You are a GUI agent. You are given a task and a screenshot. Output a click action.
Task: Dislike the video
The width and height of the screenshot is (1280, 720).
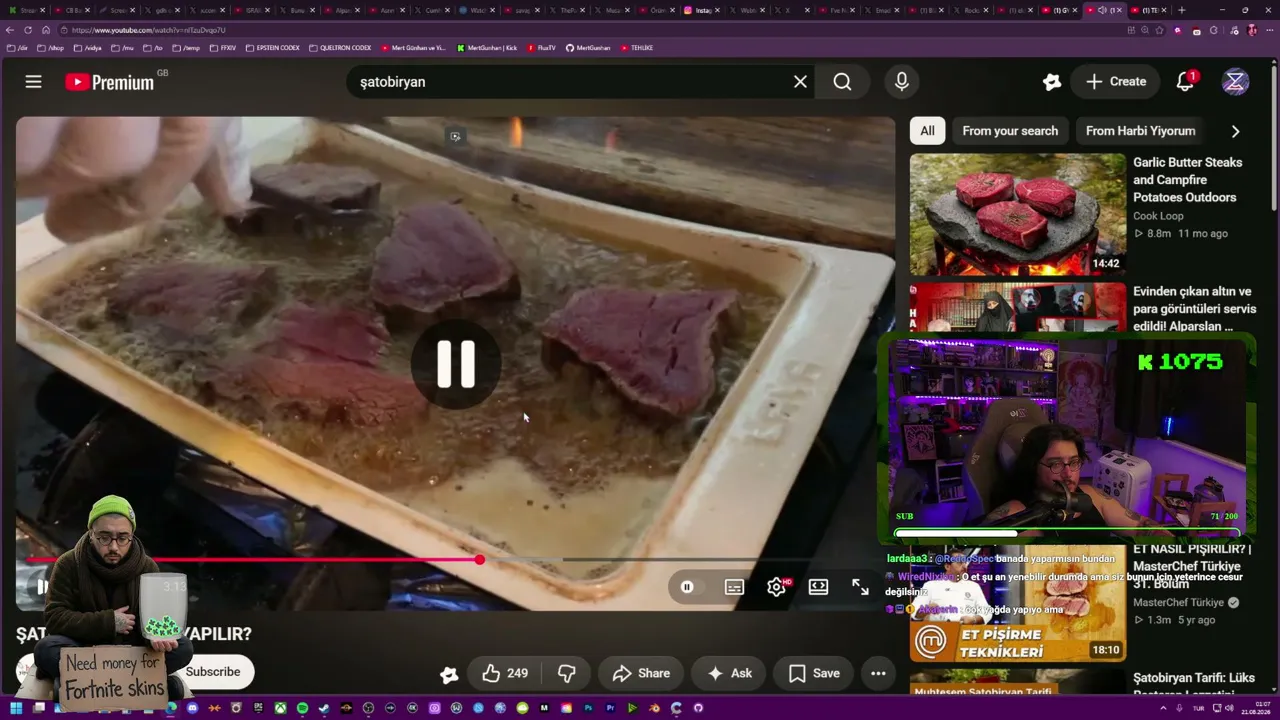(566, 674)
